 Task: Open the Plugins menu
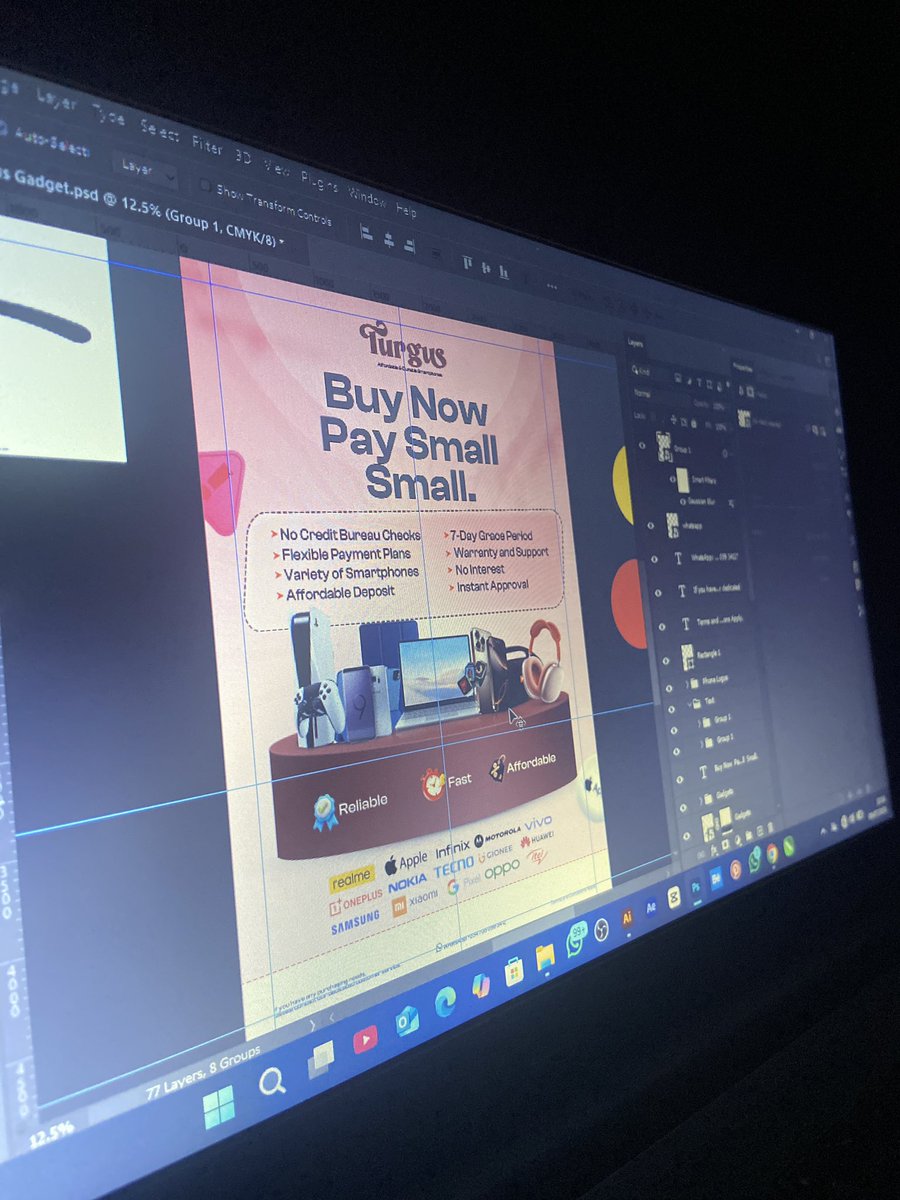pos(318,182)
